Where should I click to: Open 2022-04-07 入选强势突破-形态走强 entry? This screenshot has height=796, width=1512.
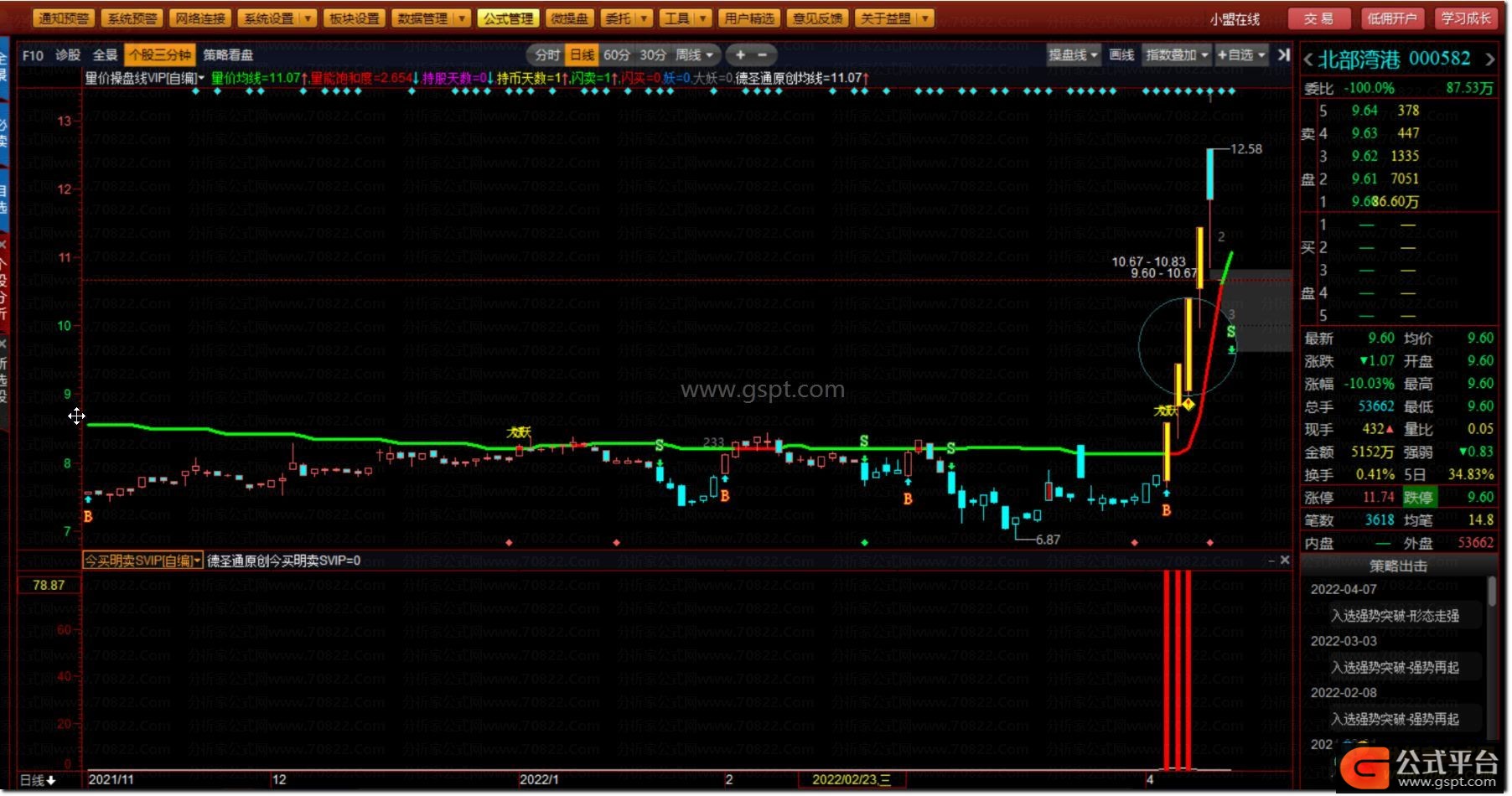point(1395,616)
